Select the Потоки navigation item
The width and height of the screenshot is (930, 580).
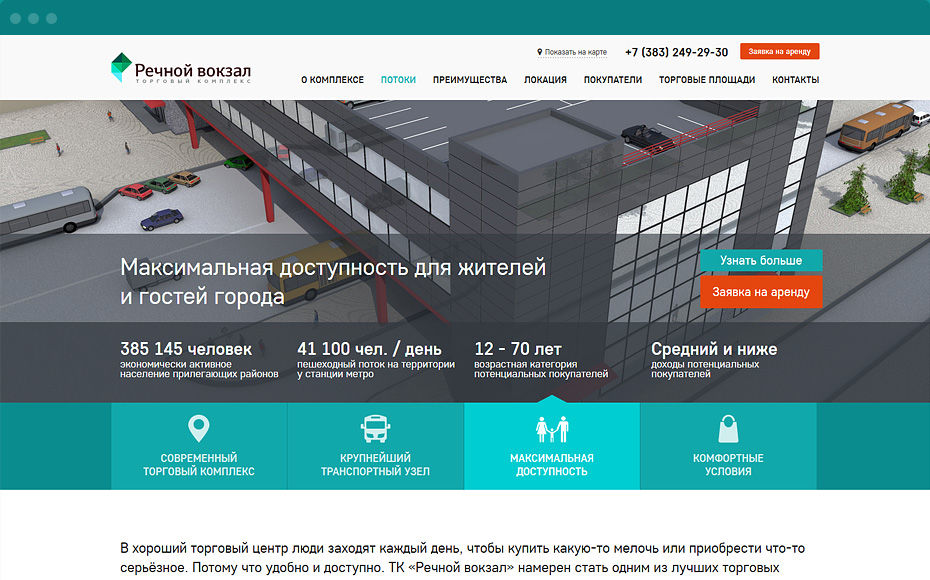coord(398,80)
